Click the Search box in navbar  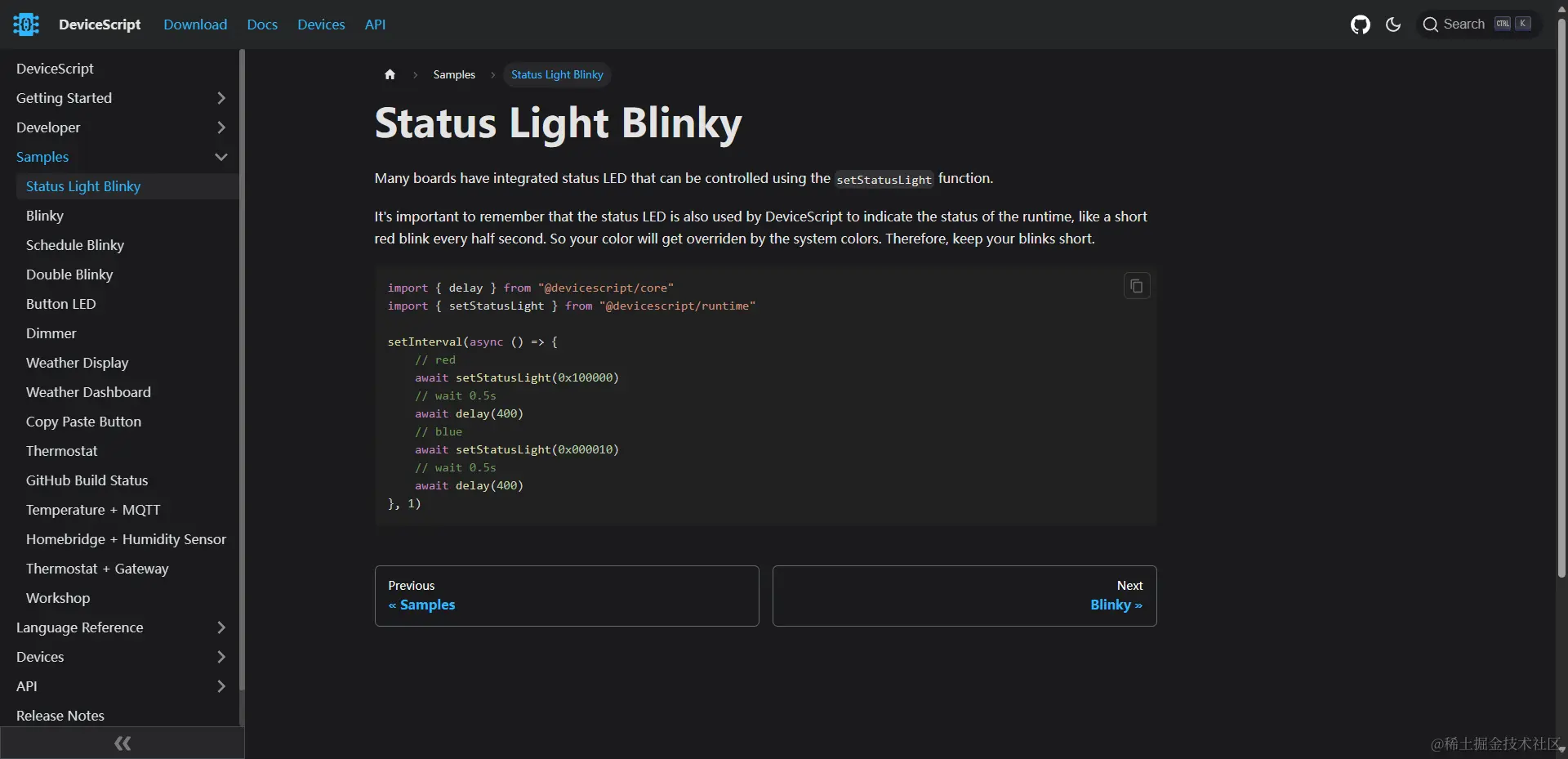[x=1477, y=25]
